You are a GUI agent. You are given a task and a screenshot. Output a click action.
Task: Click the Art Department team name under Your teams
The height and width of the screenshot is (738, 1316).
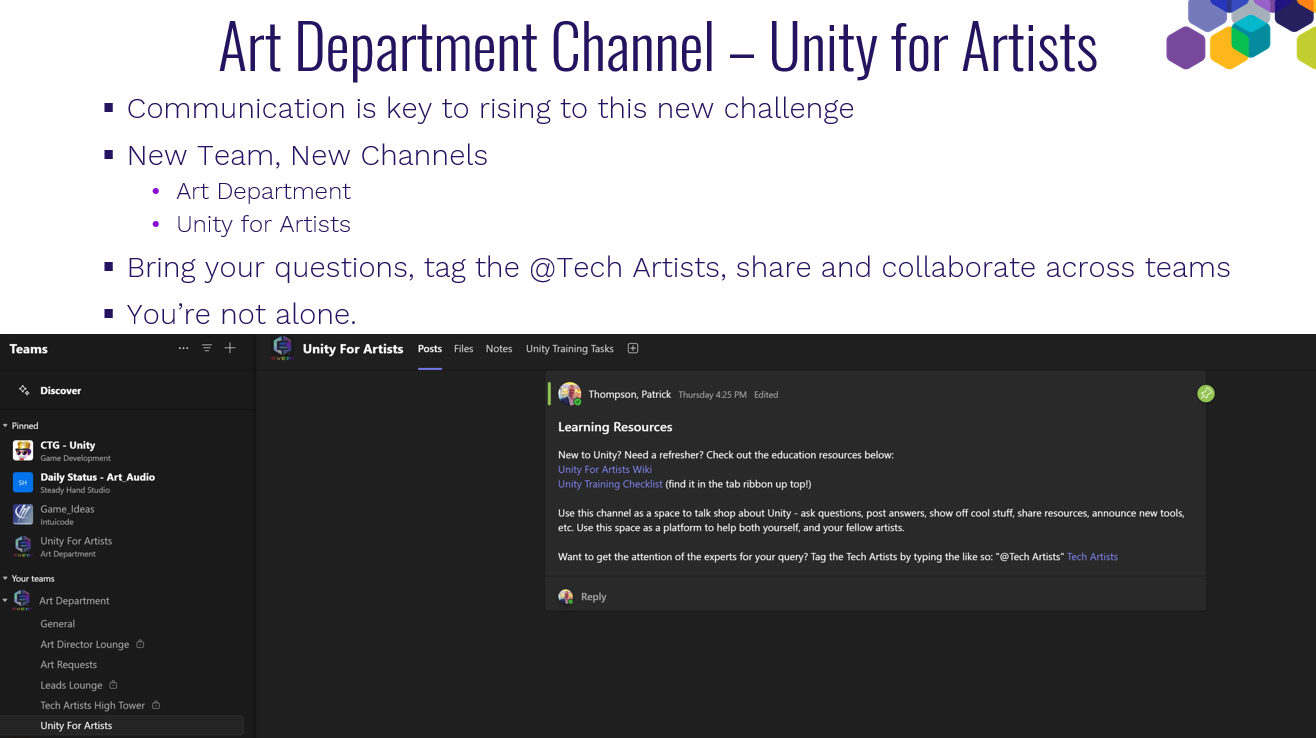click(x=74, y=601)
